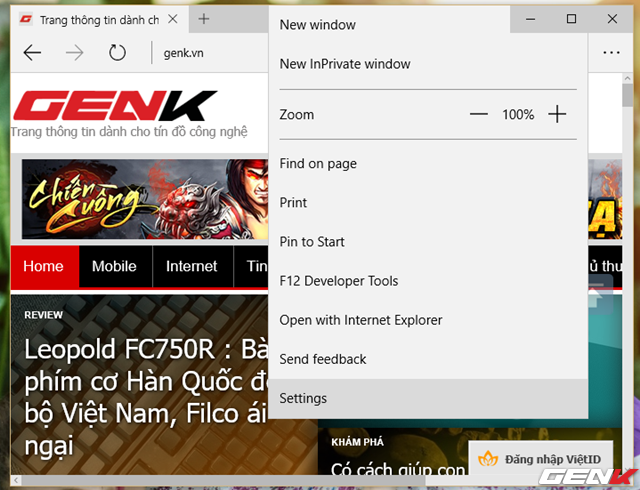Click the Trang thông tin tagline text
Image resolution: width=640 pixels, height=490 pixels.
pyautogui.click(x=129, y=132)
